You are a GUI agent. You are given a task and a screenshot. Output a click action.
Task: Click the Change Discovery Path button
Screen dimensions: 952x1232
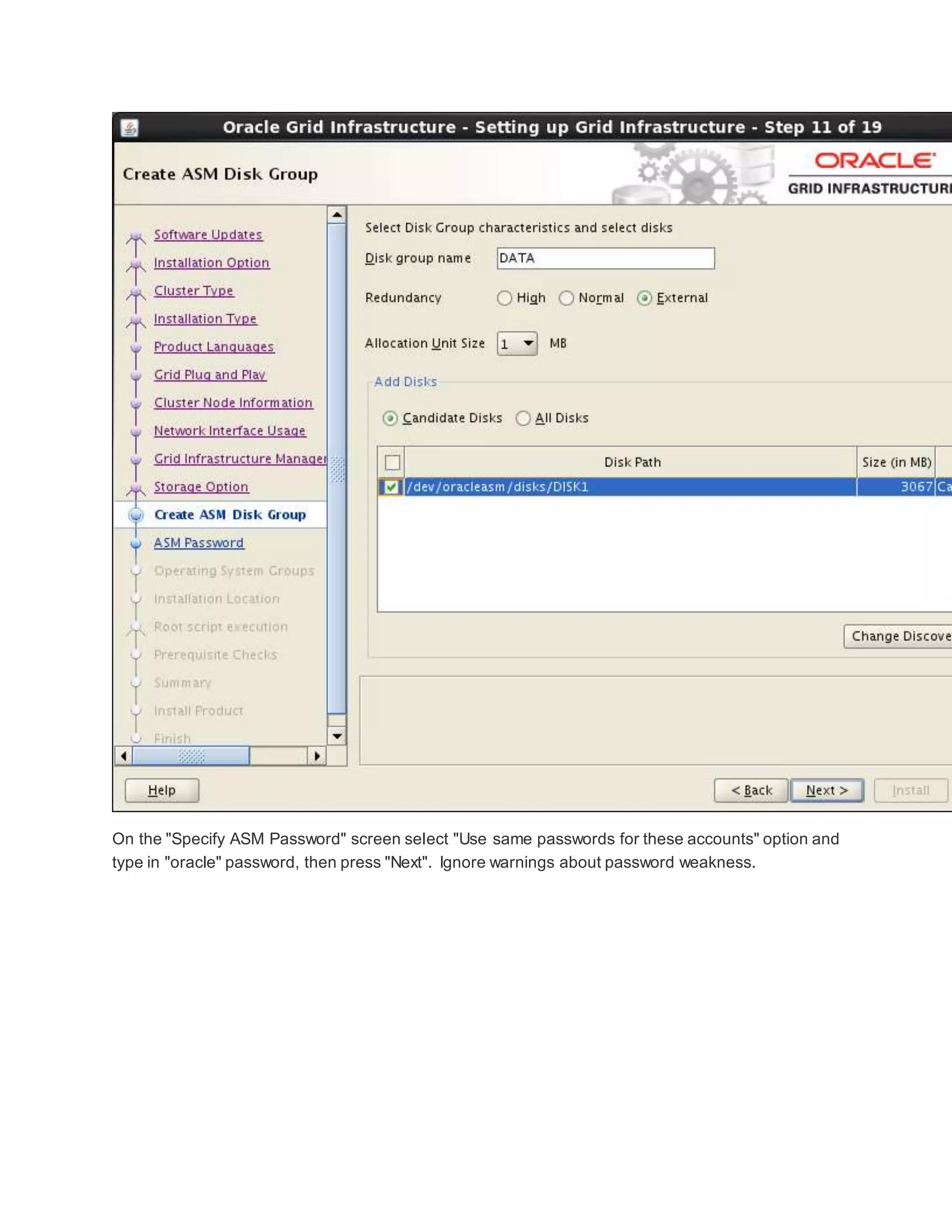(x=898, y=636)
